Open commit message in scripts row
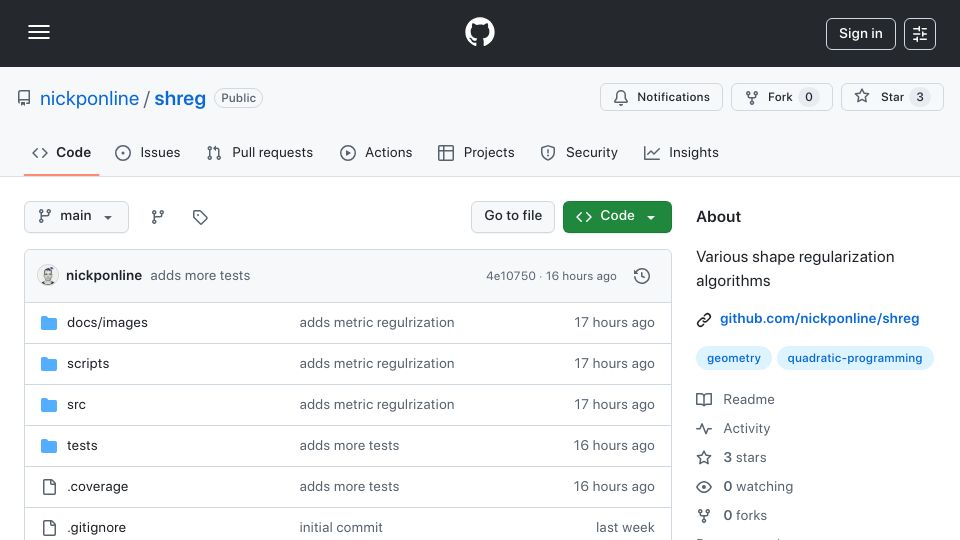The image size is (960, 540). click(377, 364)
